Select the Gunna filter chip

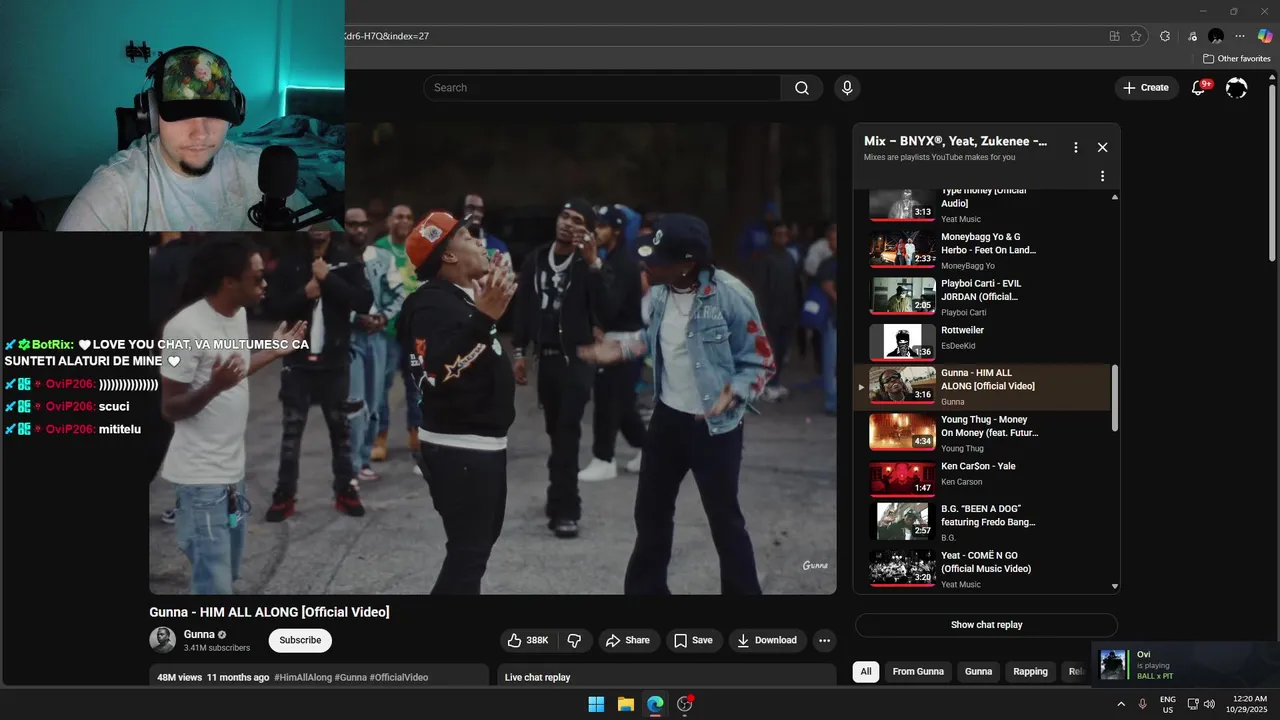click(x=978, y=672)
